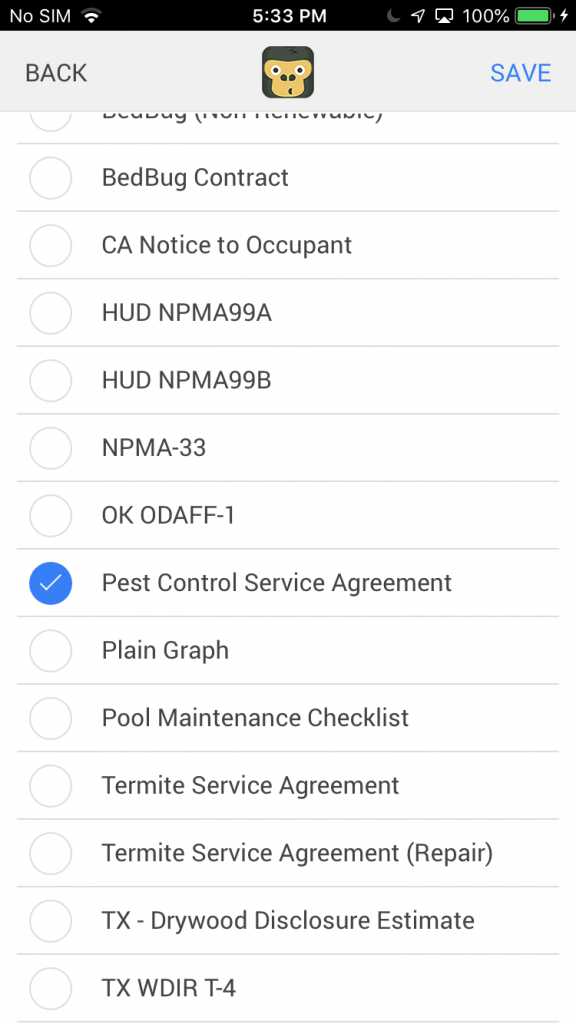Image resolution: width=576 pixels, height=1024 pixels.
Task: Check the TX WDIR T-4 circle
Action: point(50,988)
